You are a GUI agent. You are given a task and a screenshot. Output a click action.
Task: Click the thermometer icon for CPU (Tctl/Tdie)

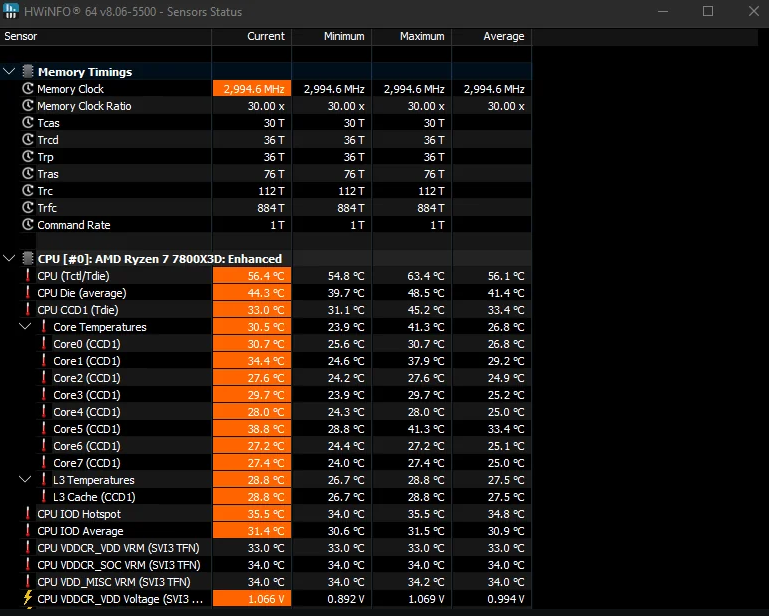point(28,276)
